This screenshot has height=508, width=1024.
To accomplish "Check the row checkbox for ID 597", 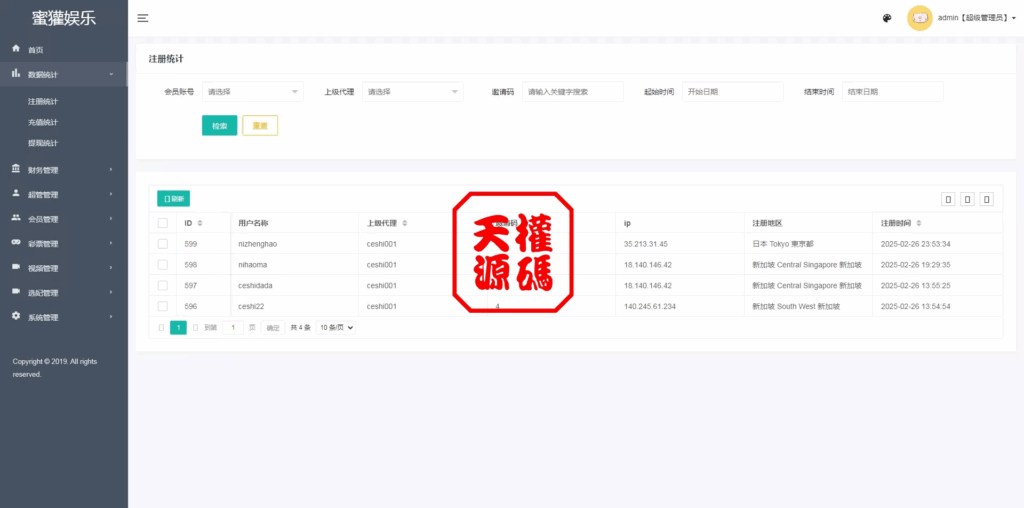I will point(163,285).
